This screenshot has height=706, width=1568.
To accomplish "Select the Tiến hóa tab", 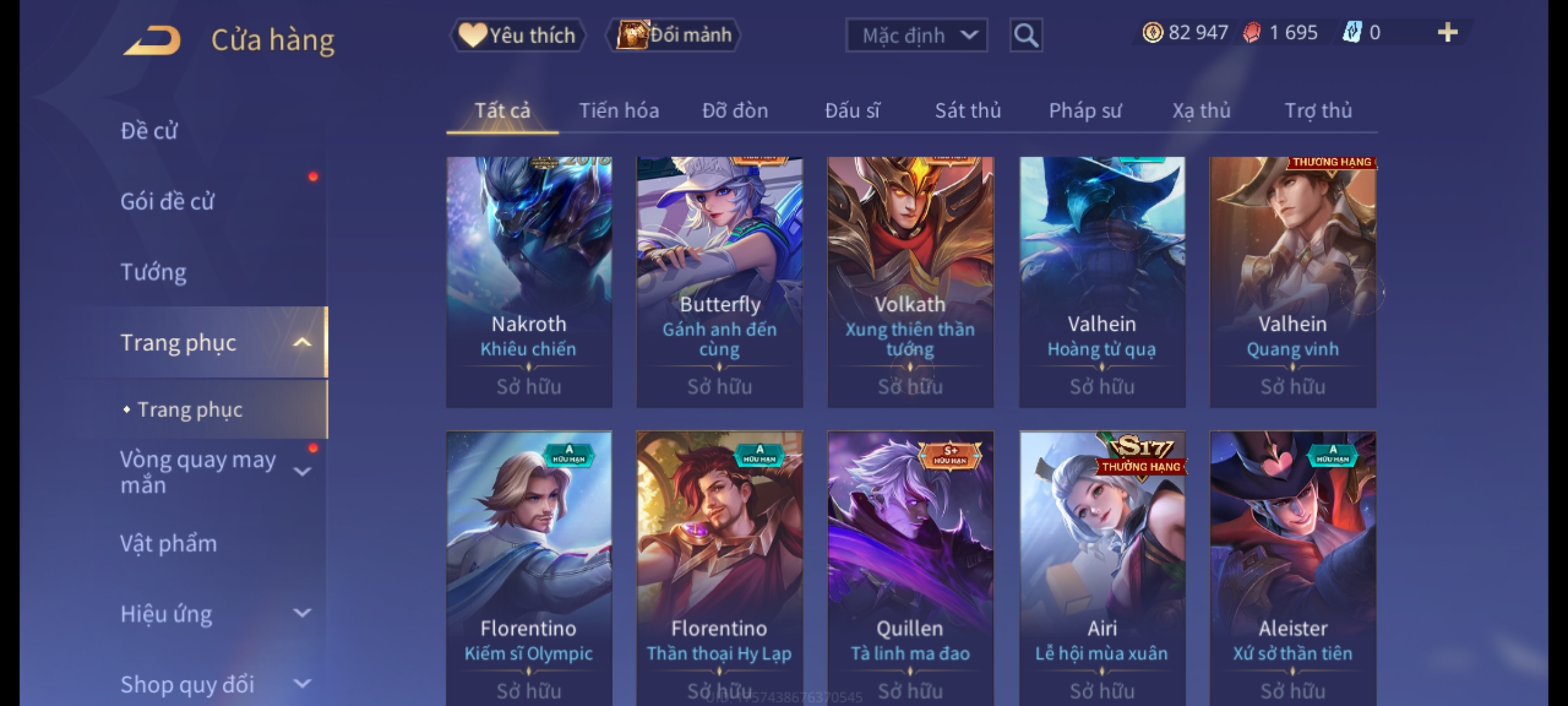I will [619, 110].
